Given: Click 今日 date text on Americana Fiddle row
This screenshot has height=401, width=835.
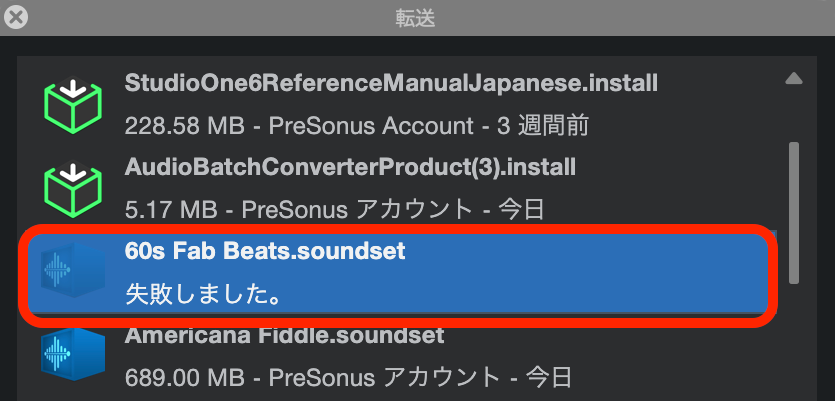Looking at the screenshot, I should [549, 378].
